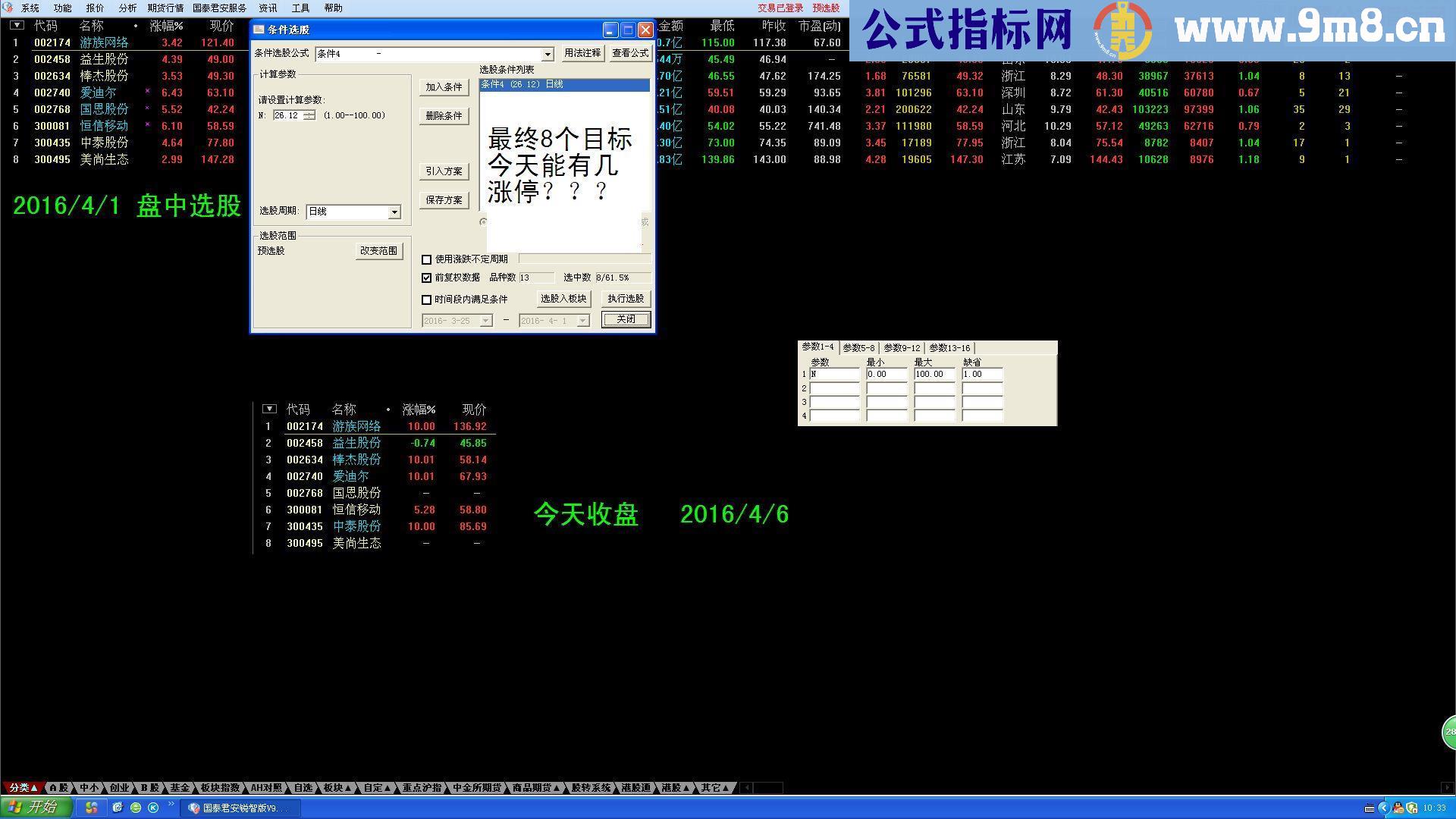Open the 选股周期 dropdown set to 日线

395,212
